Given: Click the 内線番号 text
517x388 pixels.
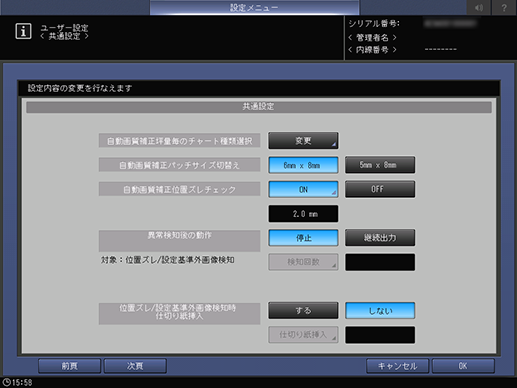Looking at the screenshot, I should coord(372,50).
